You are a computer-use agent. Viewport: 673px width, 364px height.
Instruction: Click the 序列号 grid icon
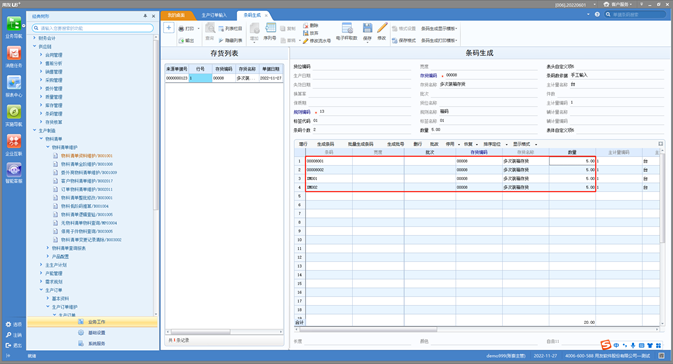point(270,28)
